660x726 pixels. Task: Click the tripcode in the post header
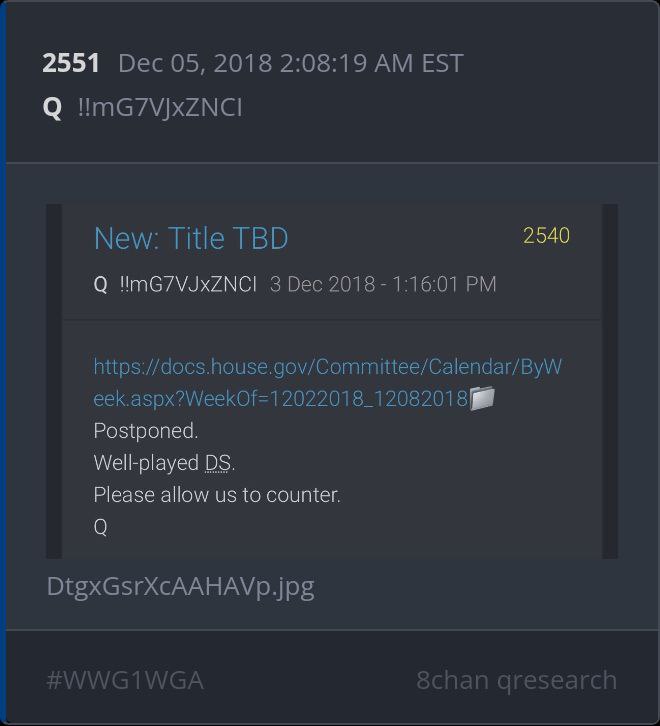pos(160,107)
